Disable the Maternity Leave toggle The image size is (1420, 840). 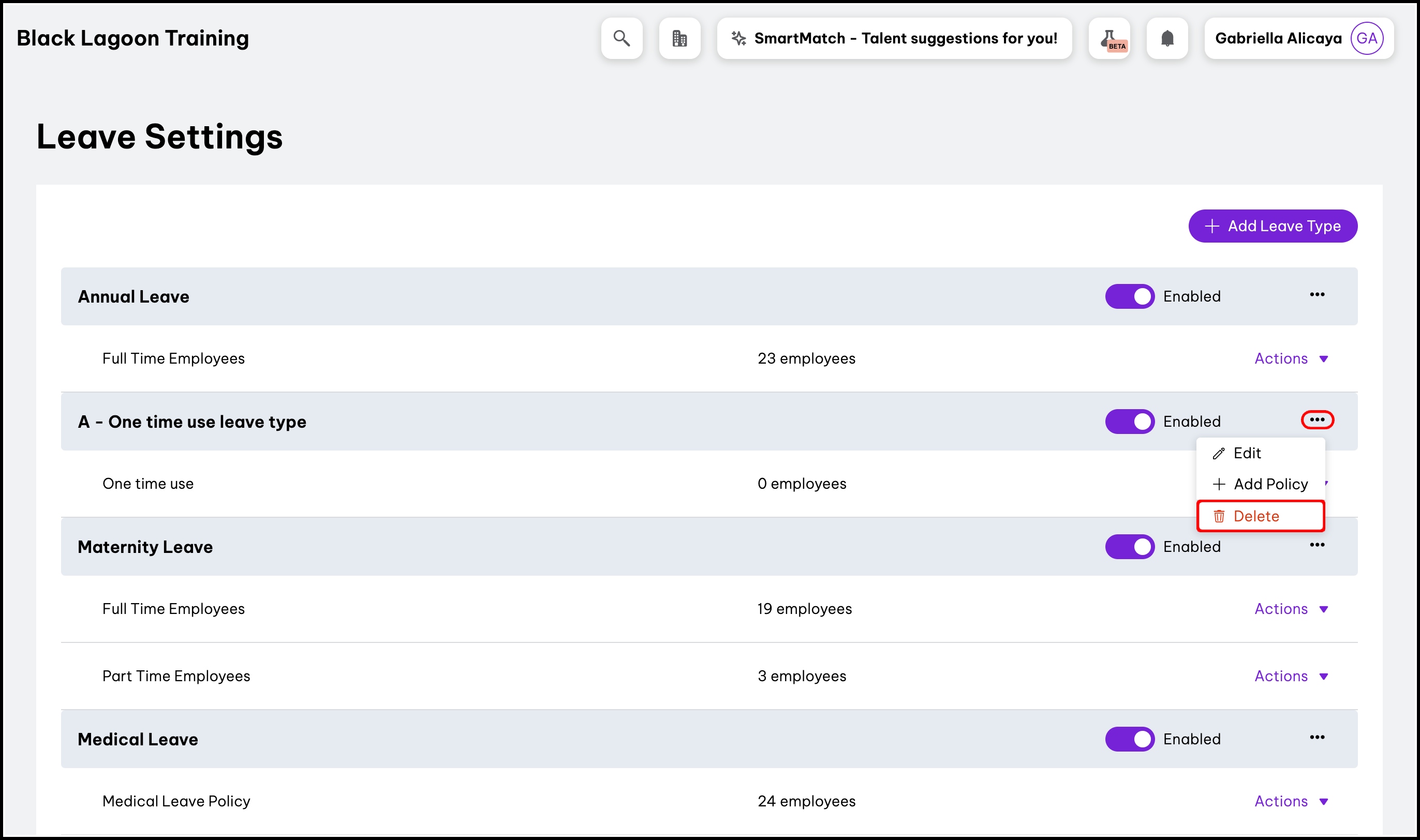[x=1129, y=546]
